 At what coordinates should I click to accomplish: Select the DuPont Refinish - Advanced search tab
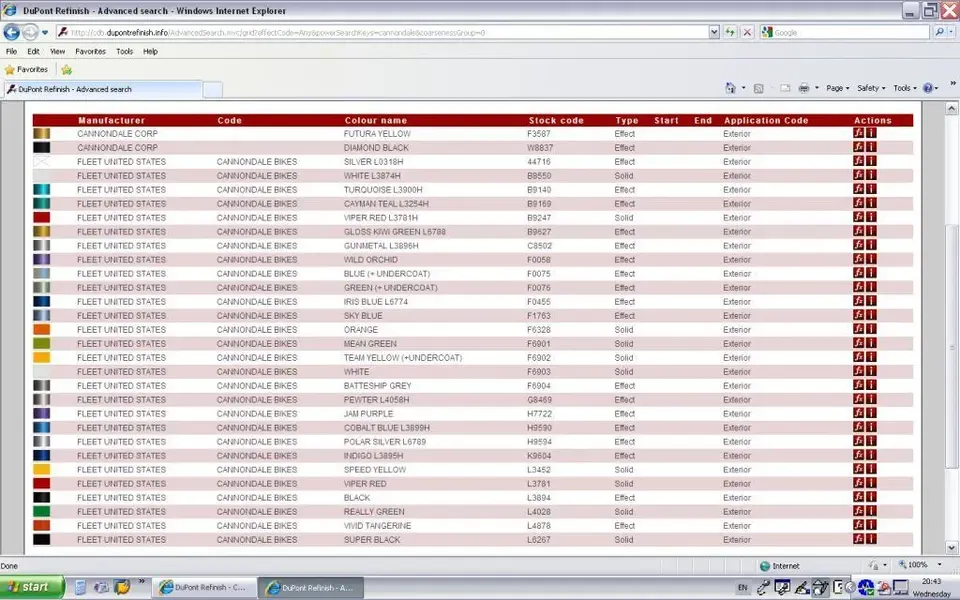tap(102, 89)
